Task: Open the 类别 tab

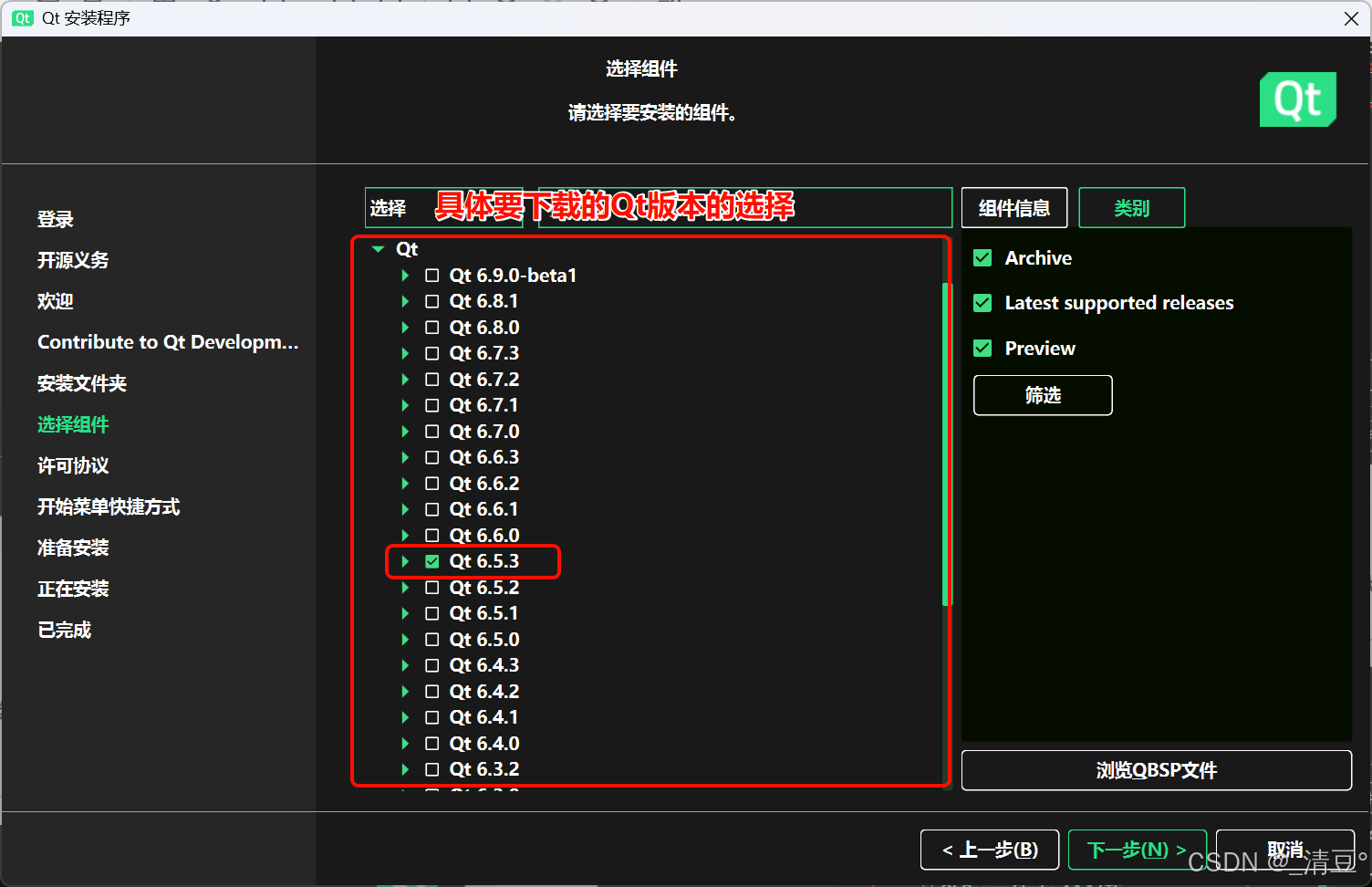Action: click(x=1131, y=208)
